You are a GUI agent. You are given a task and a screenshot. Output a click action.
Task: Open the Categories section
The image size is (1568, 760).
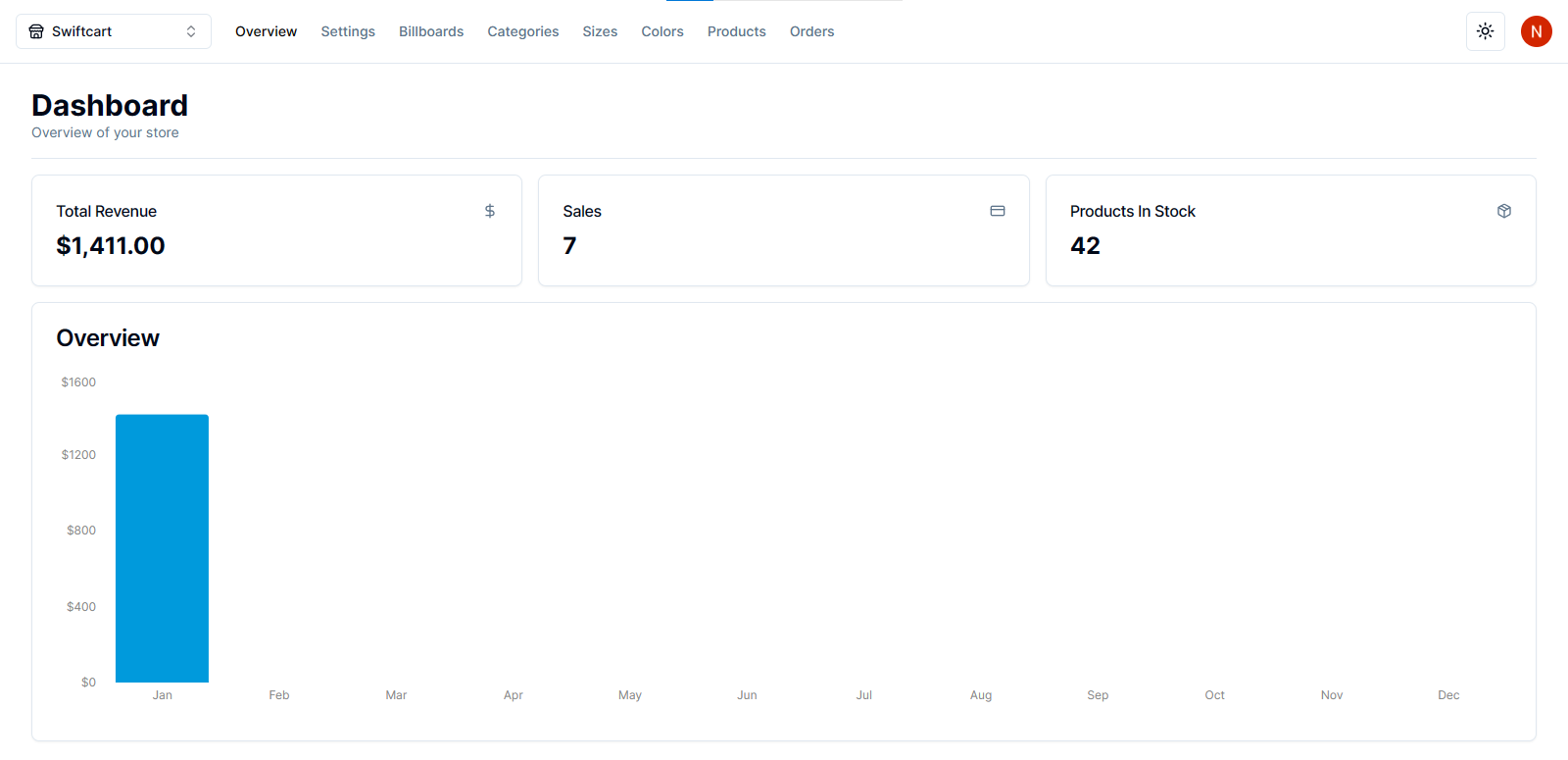tap(523, 31)
